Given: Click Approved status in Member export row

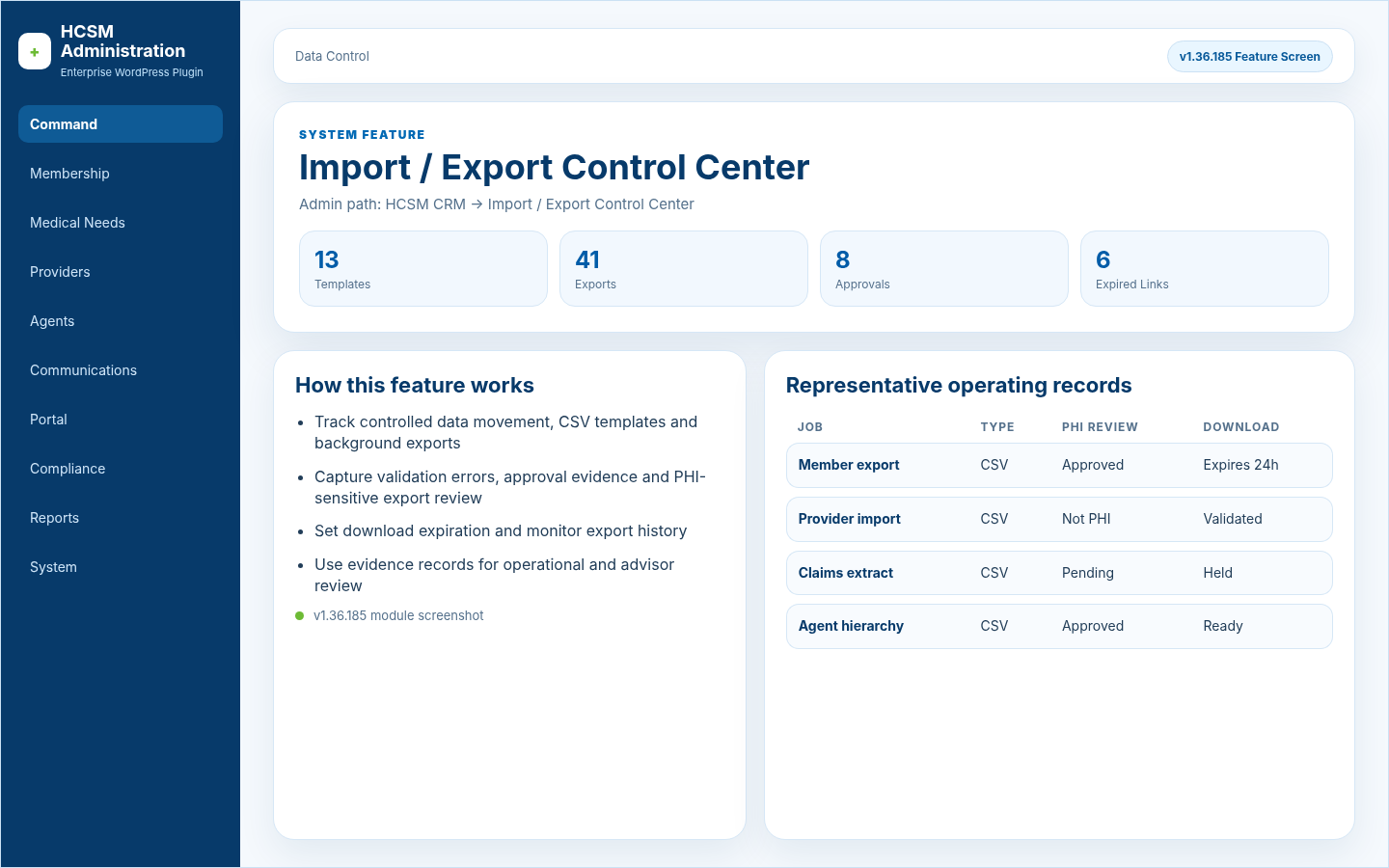Looking at the screenshot, I should [x=1093, y=465].
